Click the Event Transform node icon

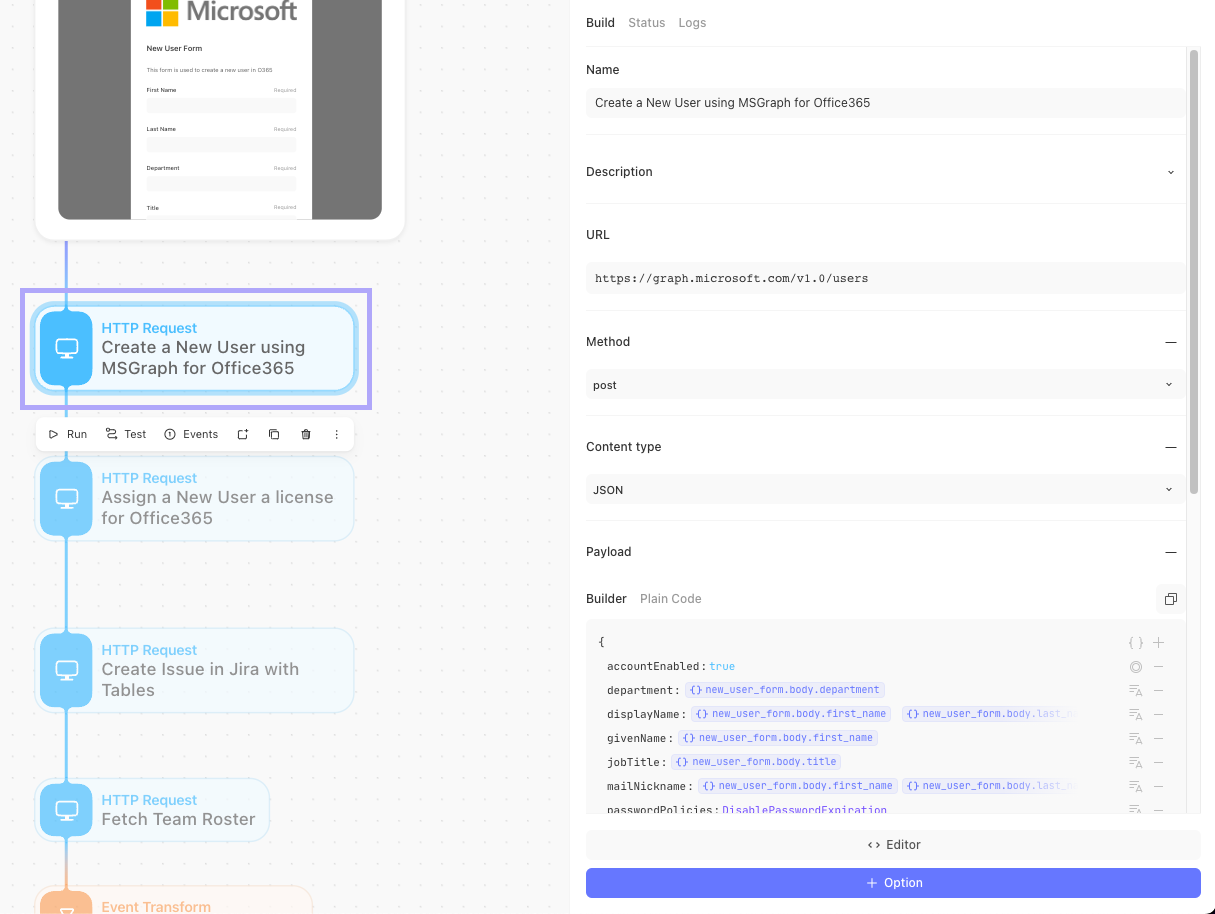click(x=66, y=905)
